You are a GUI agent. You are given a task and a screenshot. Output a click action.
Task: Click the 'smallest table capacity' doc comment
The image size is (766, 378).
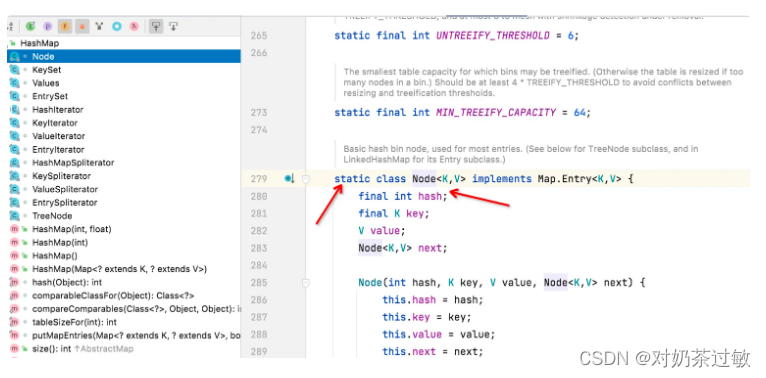pyautogui.click(x=543, y=82)
